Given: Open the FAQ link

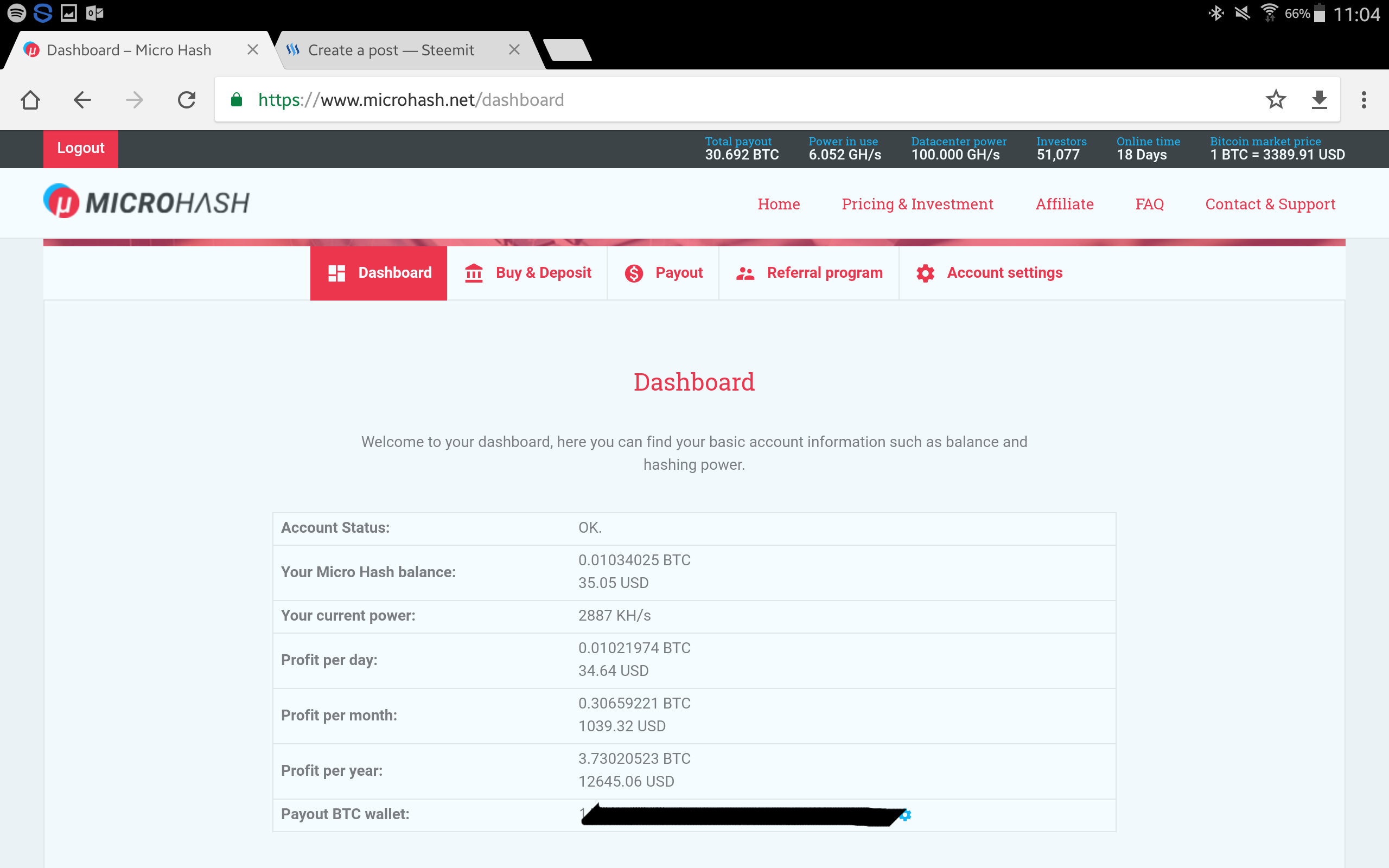Looking at the screenshot, I should pos(1149,204).
